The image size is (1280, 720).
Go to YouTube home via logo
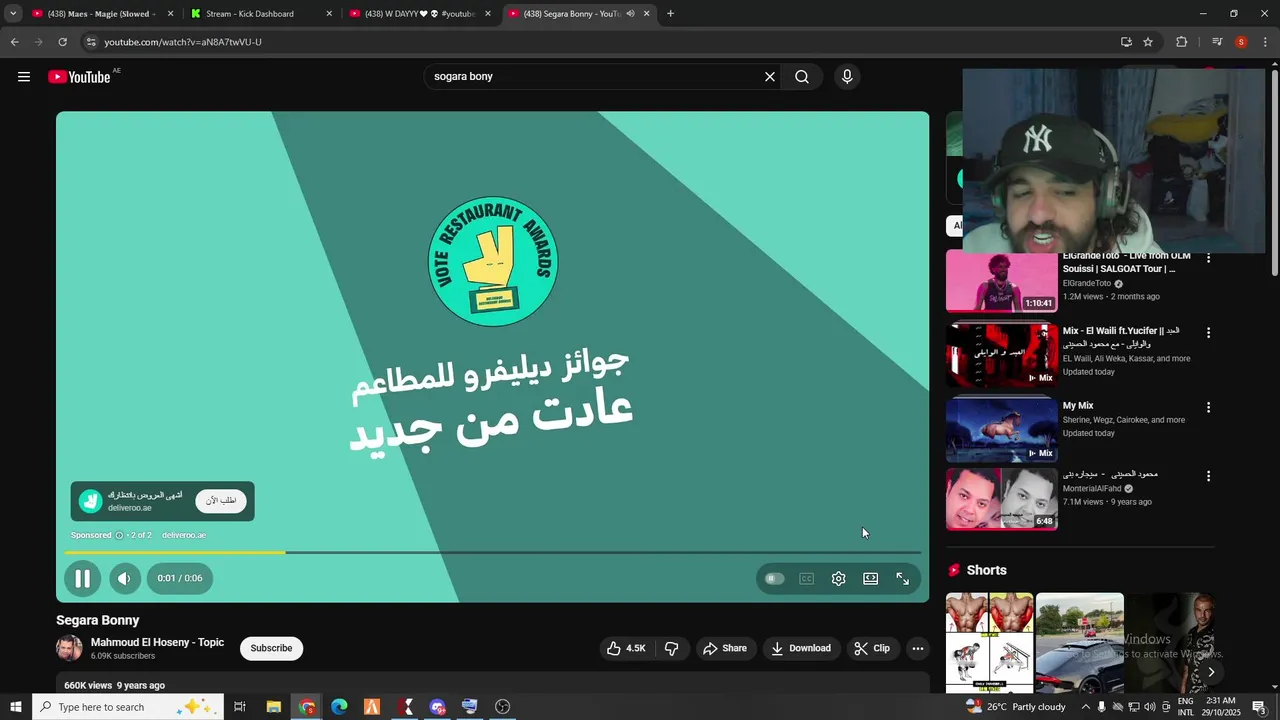click(x=79, y=77)
